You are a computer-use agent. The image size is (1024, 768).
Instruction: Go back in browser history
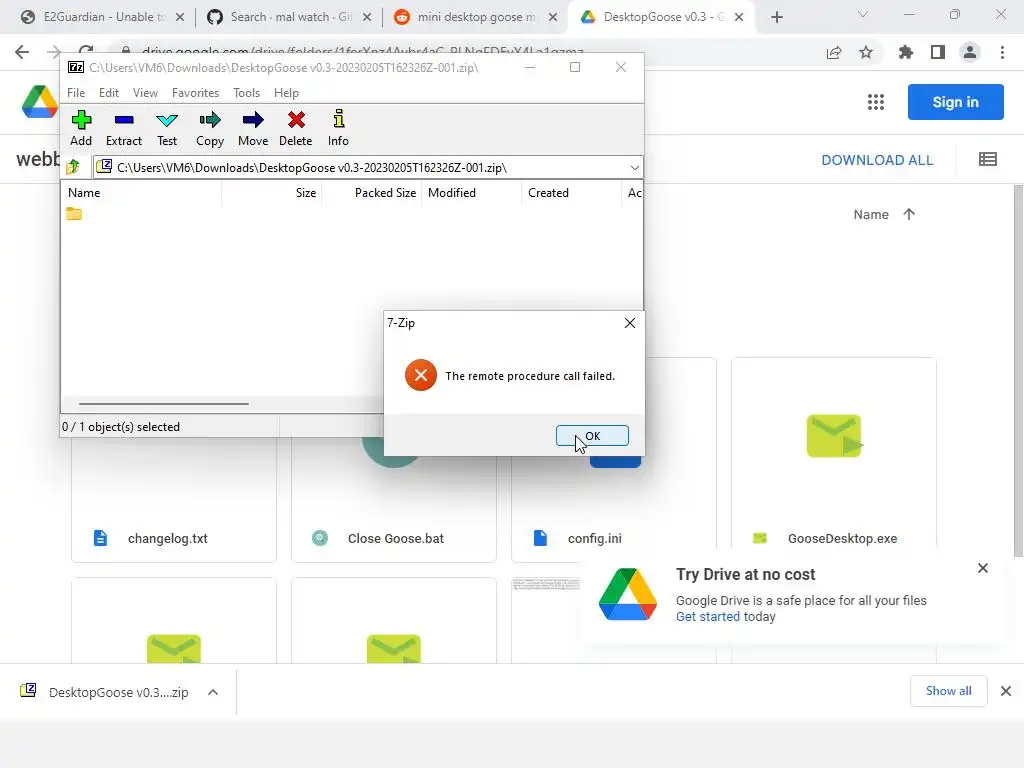22,52
